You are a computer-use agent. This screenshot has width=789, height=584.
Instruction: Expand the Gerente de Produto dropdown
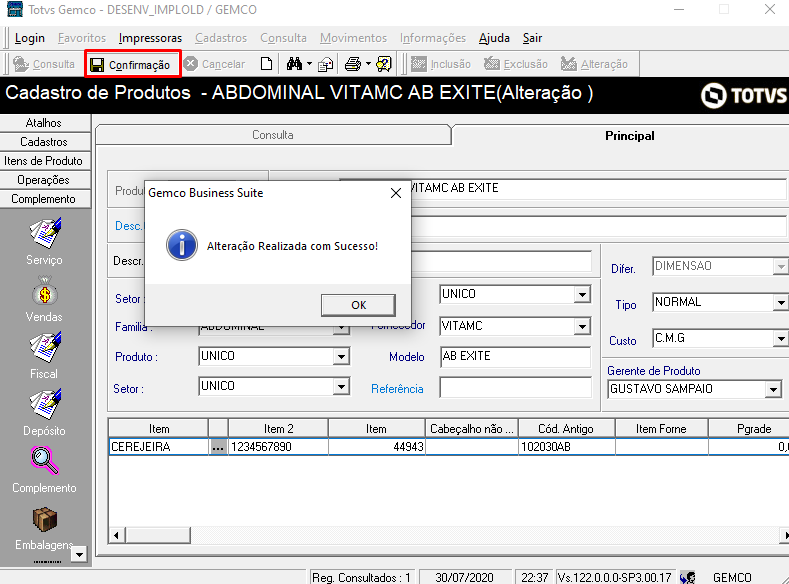(773, 389)
